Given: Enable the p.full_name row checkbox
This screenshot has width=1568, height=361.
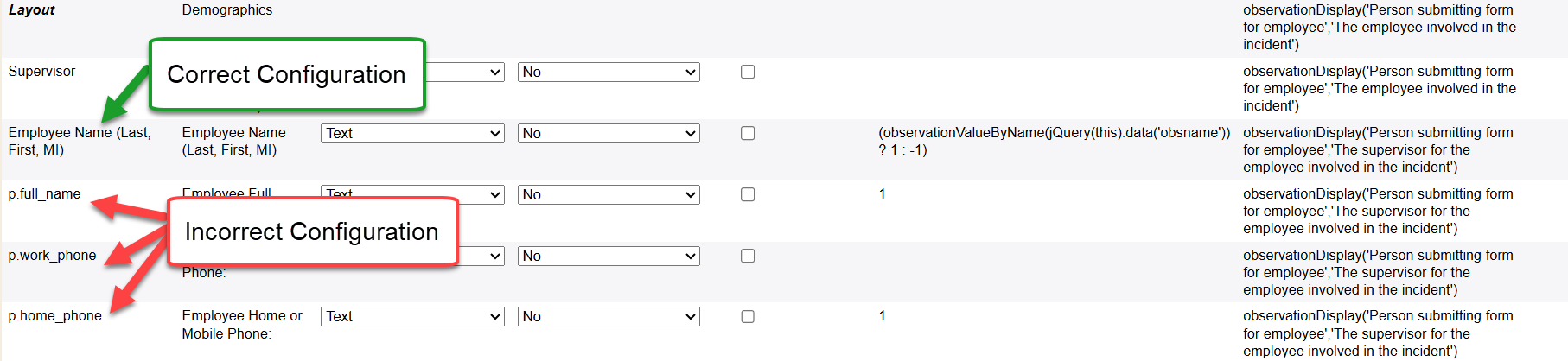Looking at the screenshot, I should click(x=748, y=195).
